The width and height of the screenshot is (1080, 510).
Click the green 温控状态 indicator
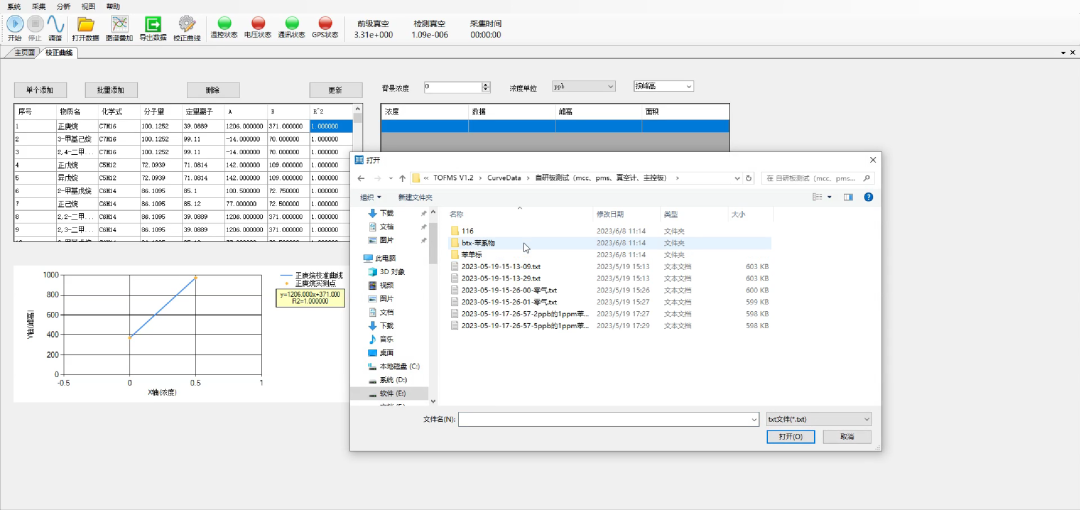click(225, 22)
